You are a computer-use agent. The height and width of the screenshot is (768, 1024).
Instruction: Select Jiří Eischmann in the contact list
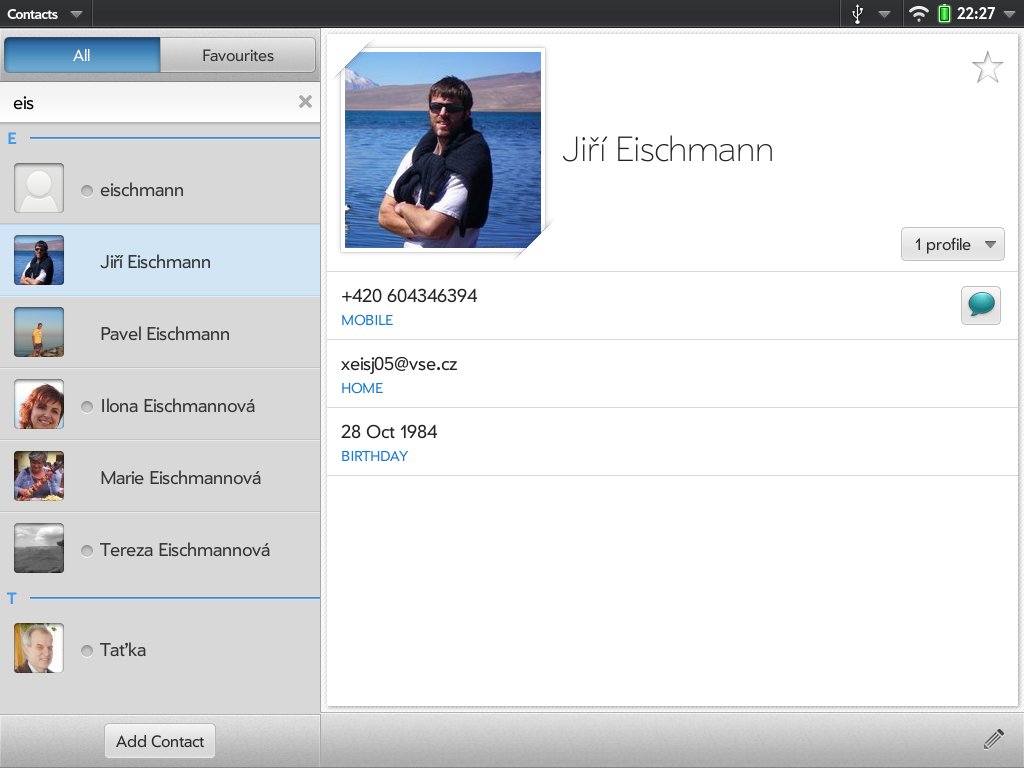pos(160,261)
